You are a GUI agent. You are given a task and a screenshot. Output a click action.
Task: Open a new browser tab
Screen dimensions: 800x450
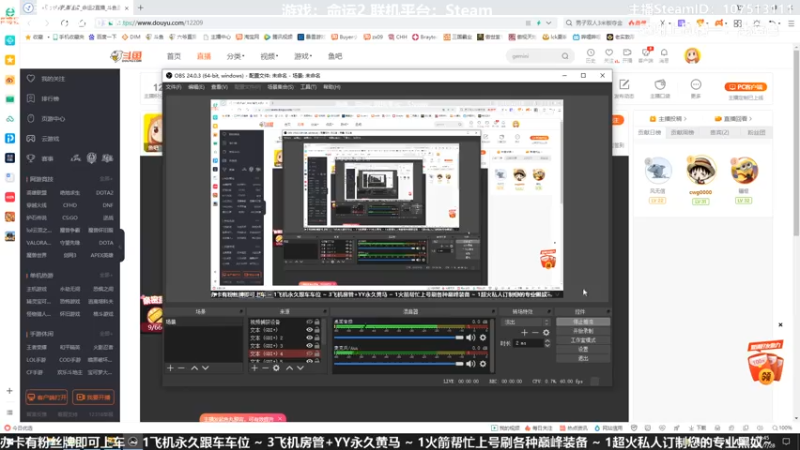(141, 8)
